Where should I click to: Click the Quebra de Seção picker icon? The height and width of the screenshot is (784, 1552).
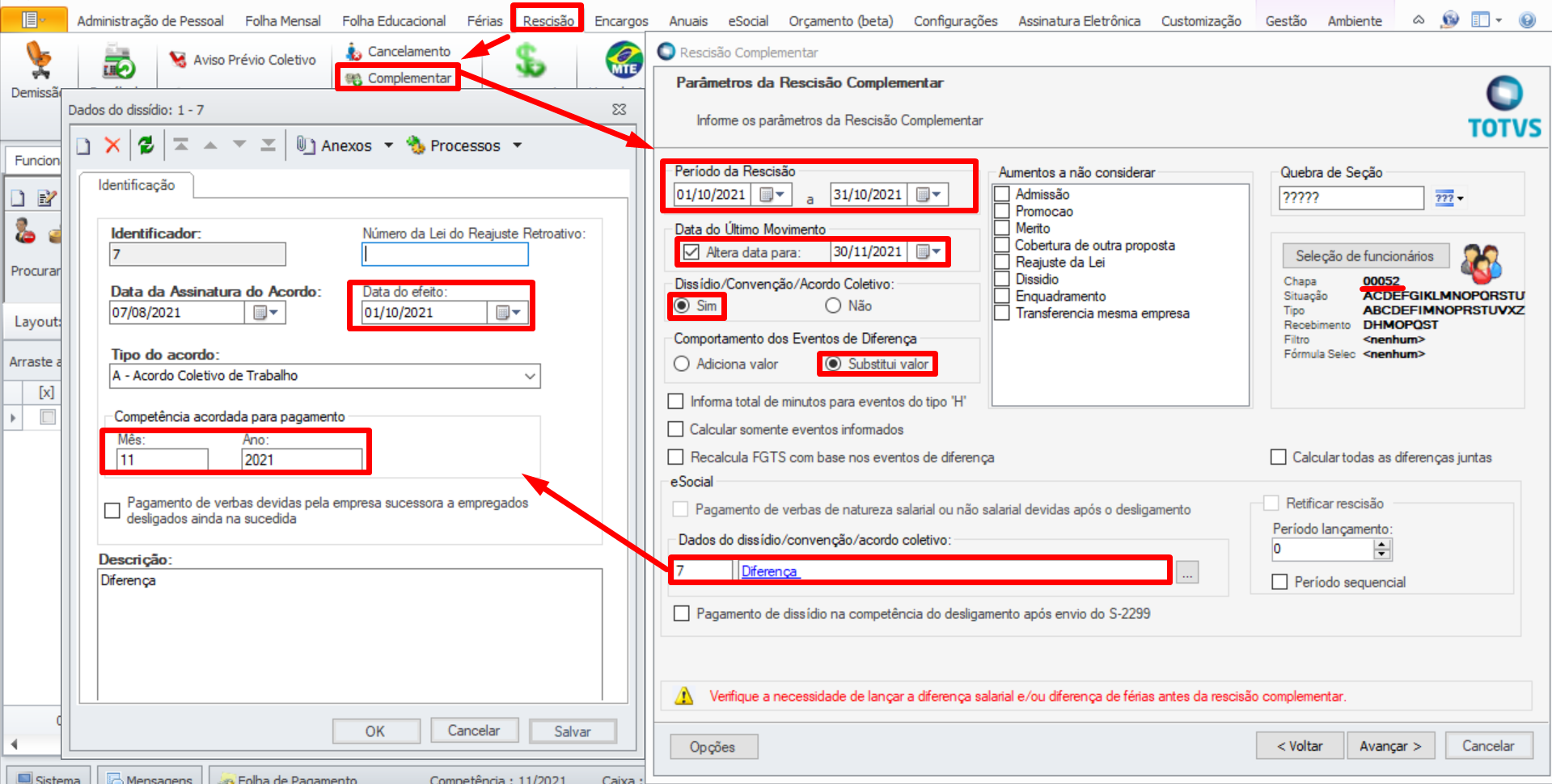coord(1448,198)
